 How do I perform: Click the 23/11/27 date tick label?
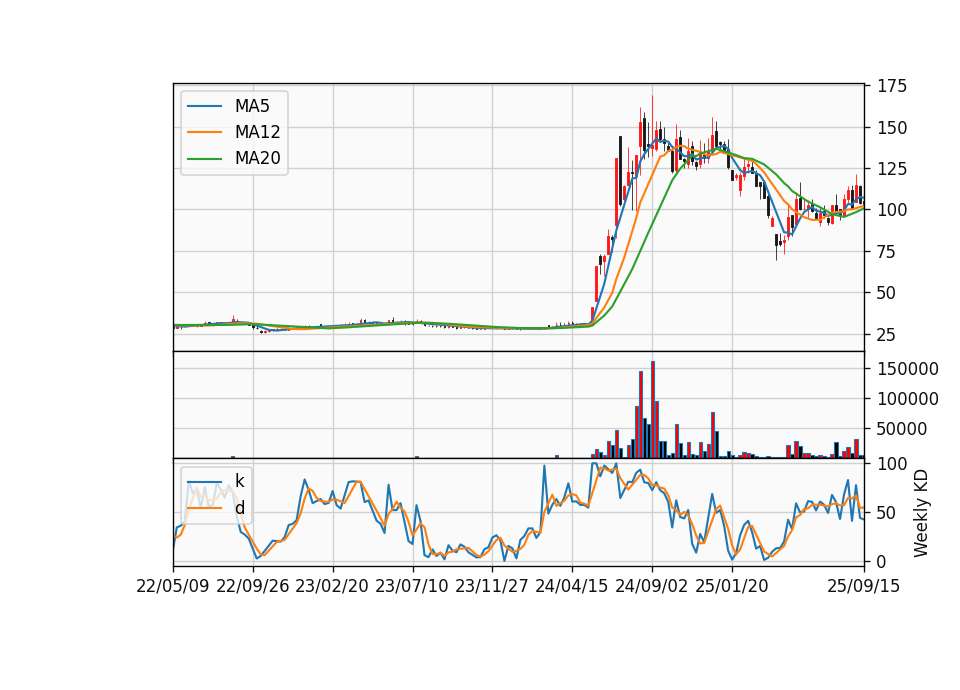pos(492,586)
